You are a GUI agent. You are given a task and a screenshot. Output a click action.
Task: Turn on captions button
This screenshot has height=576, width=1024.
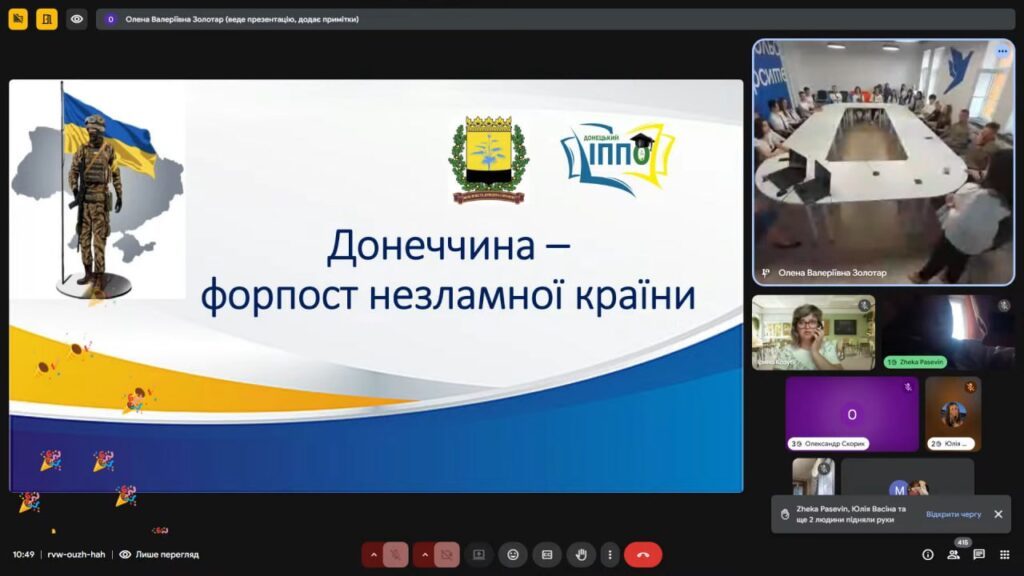(547, 554)
